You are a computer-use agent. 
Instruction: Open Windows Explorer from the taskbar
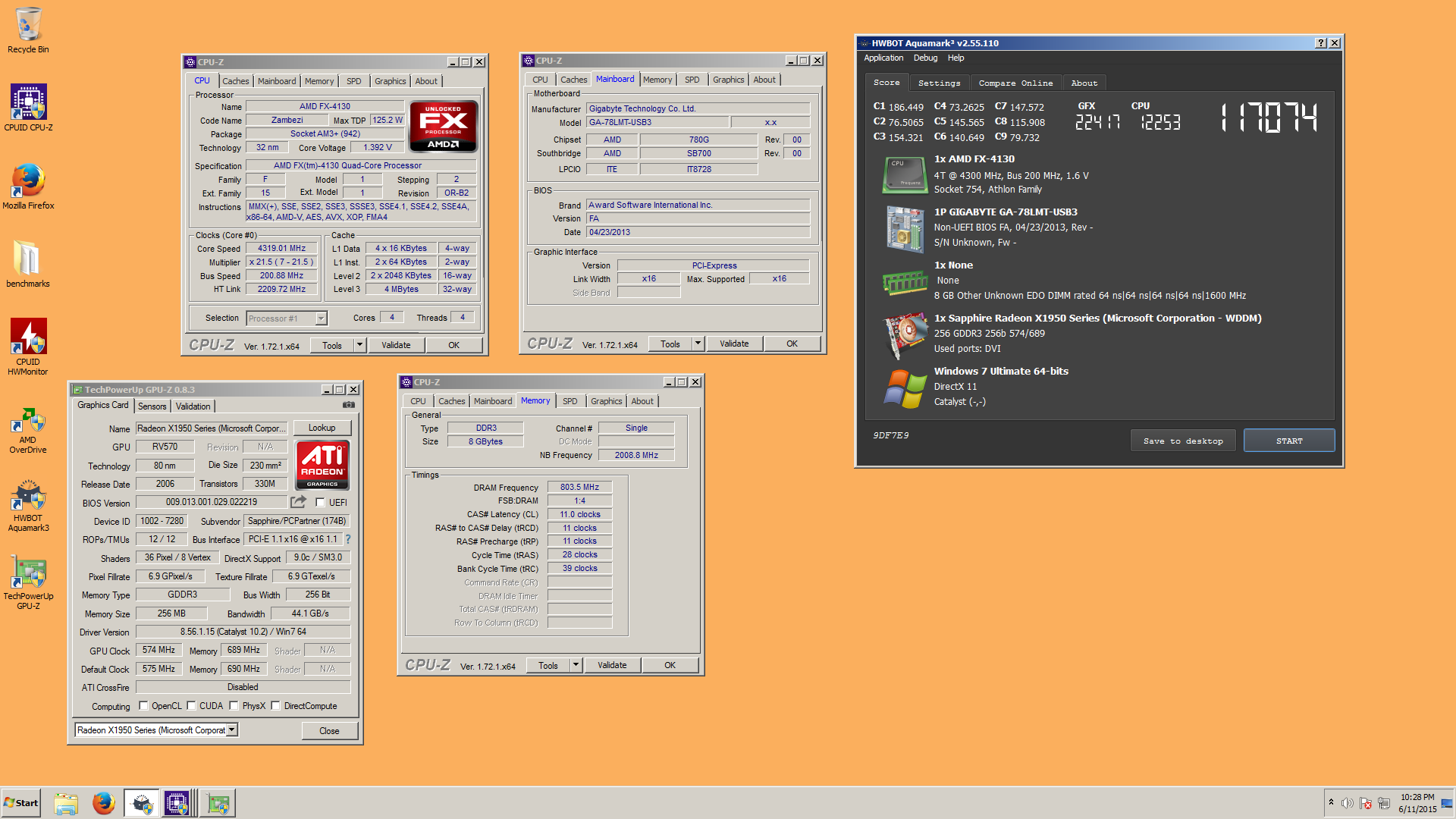click(x=66, y=803)
